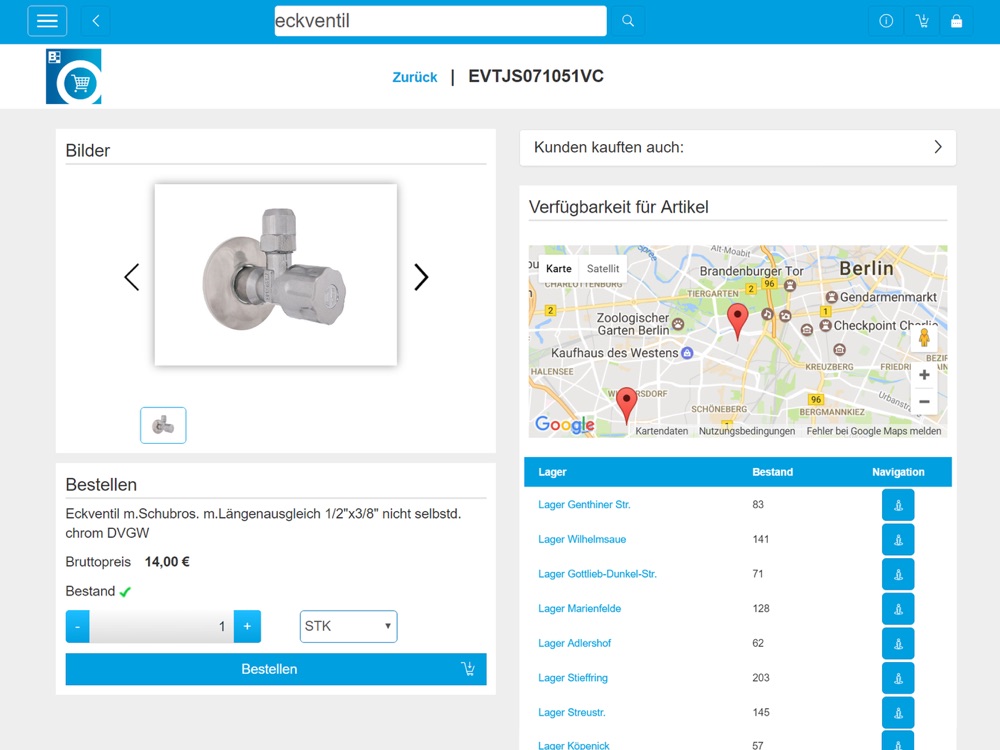This screenshot has height=750, width=1000.
Task: Increase quantity with plus button
Action: coord(247,626)
